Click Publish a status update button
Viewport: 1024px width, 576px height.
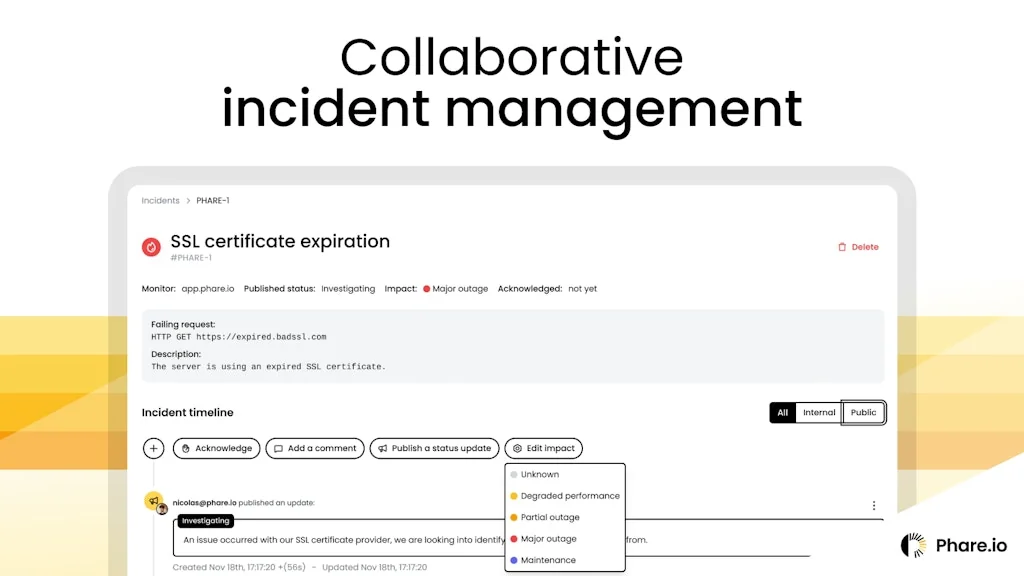[x=434, y=449]
